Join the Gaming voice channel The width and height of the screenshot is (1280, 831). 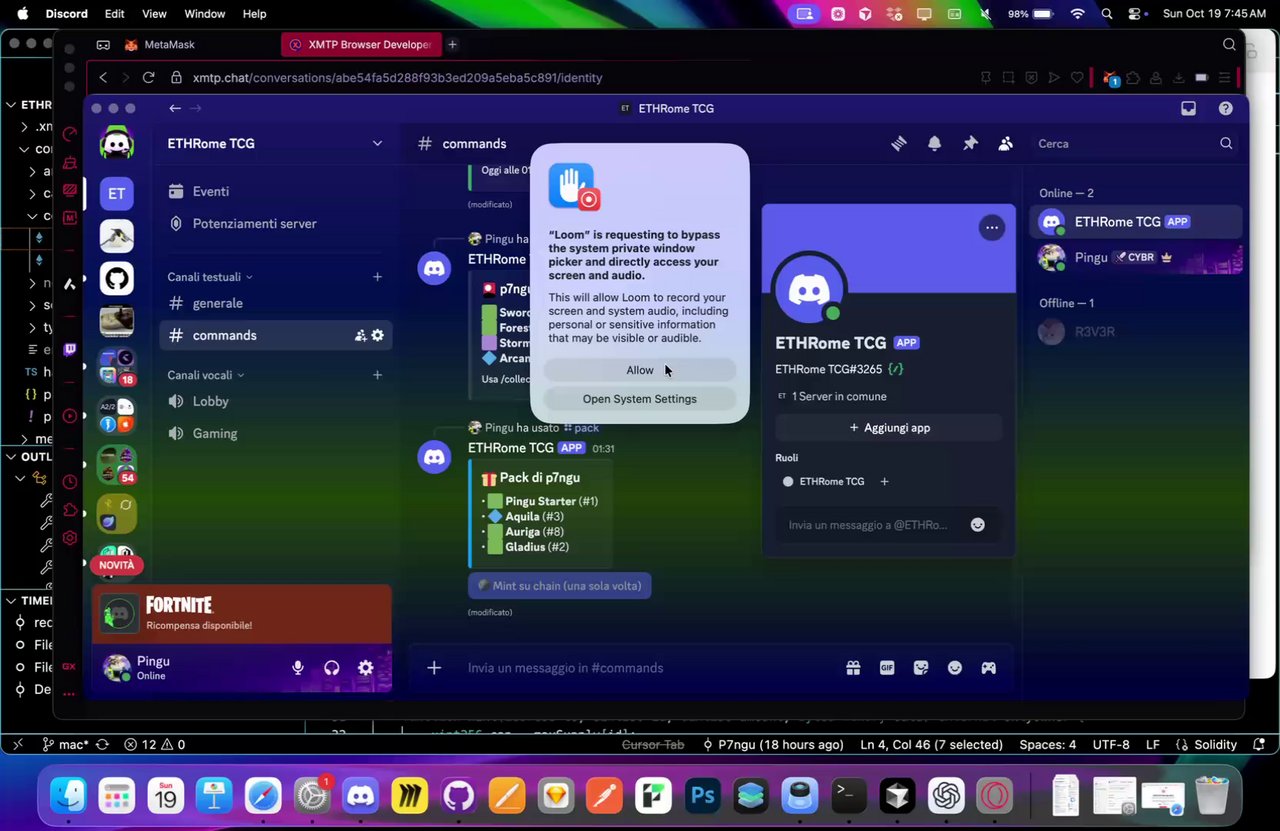coord(275,433)
